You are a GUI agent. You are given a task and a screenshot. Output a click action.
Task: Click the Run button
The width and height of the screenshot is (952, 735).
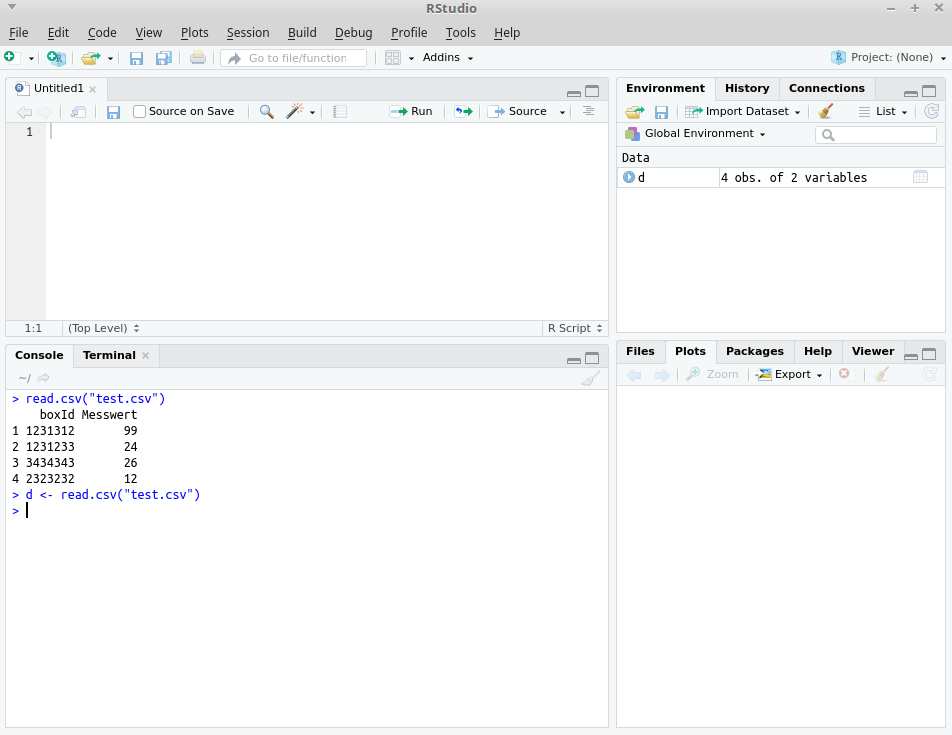click(x=411, y=112)
